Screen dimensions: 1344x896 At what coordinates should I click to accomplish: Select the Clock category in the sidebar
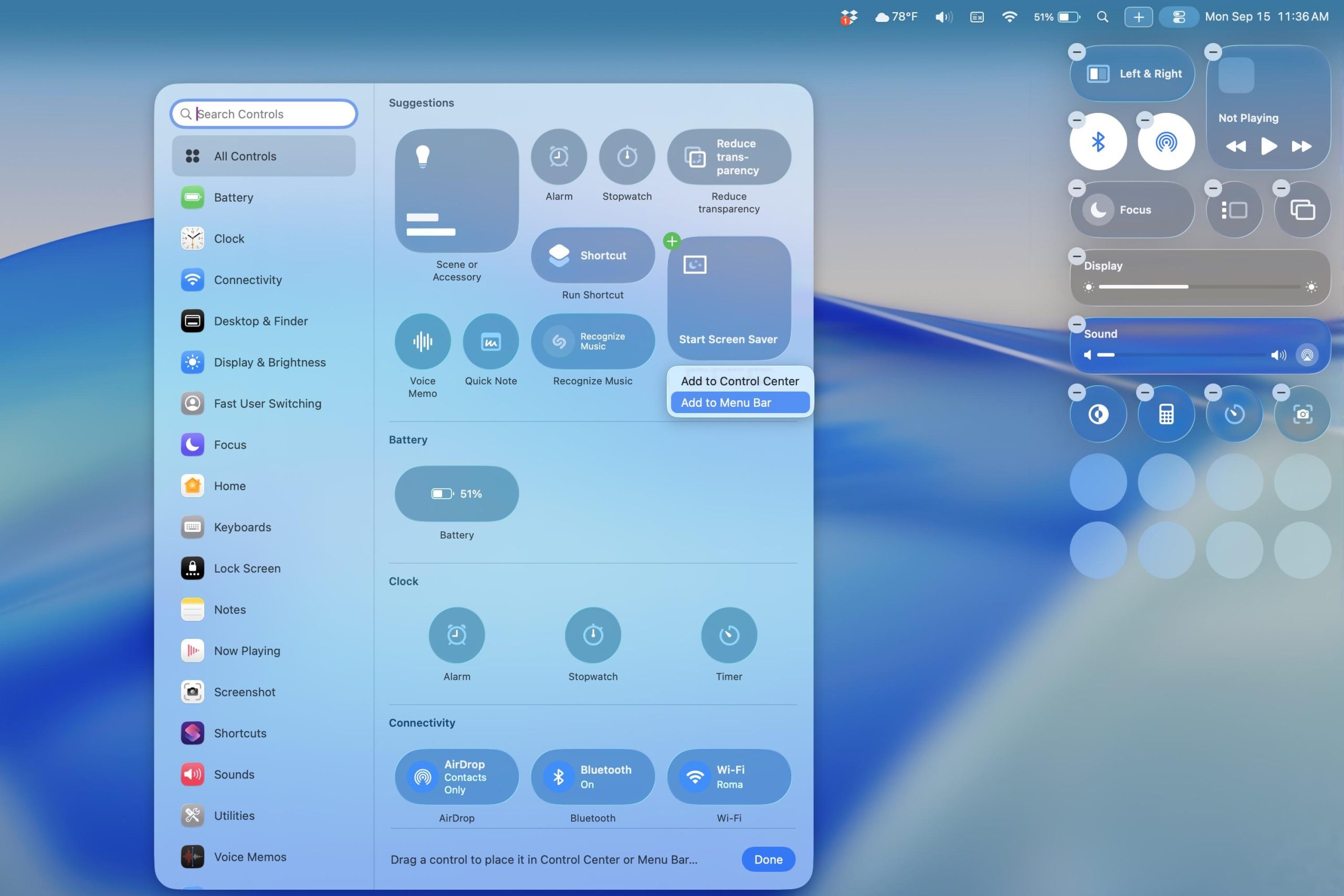pyautogui.click(x=228, y=238)
